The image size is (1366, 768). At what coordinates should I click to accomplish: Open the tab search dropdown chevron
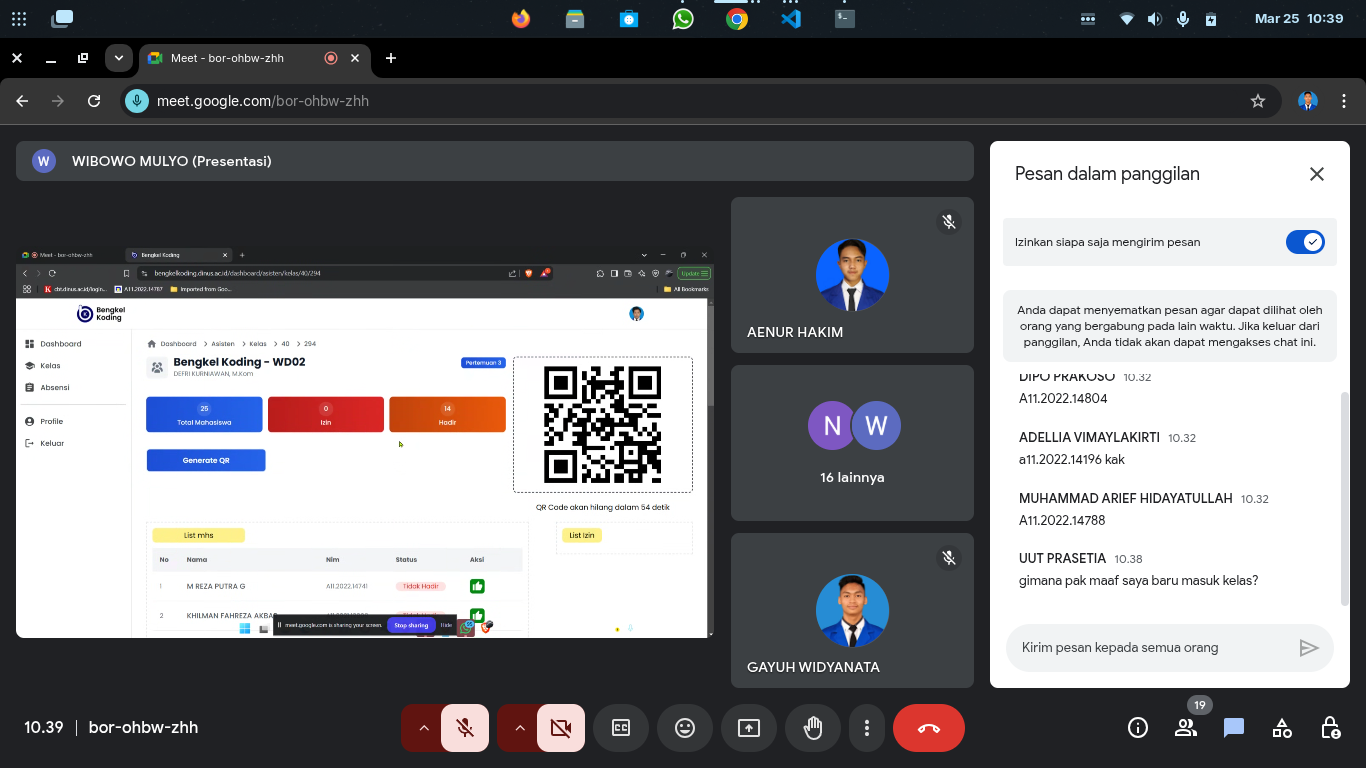(x=119, y=58)
